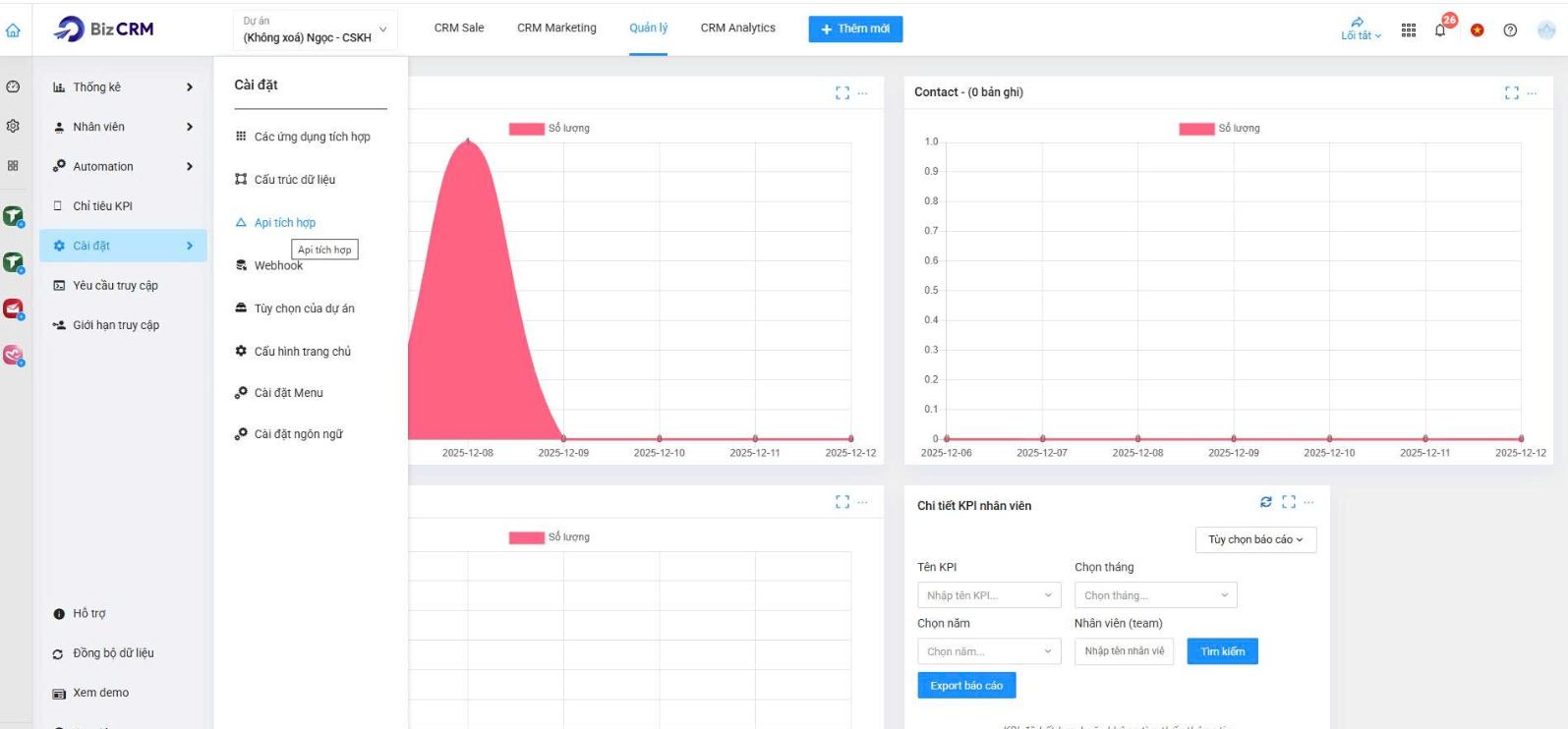Click the help question mark icon
This screenshot has height=729, width=1568.
tap(1510, 30)
